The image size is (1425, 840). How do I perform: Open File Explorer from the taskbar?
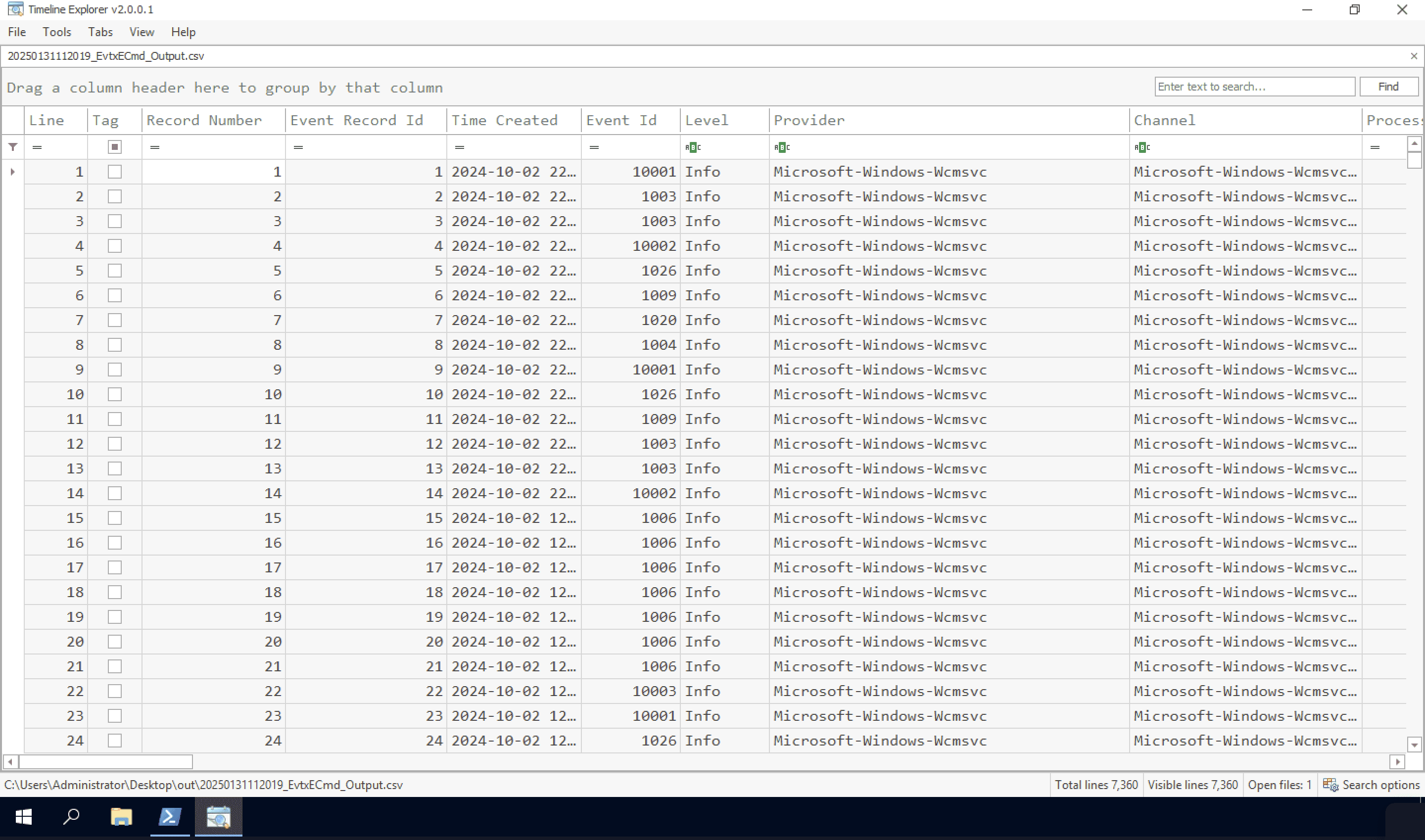(121, 816)
